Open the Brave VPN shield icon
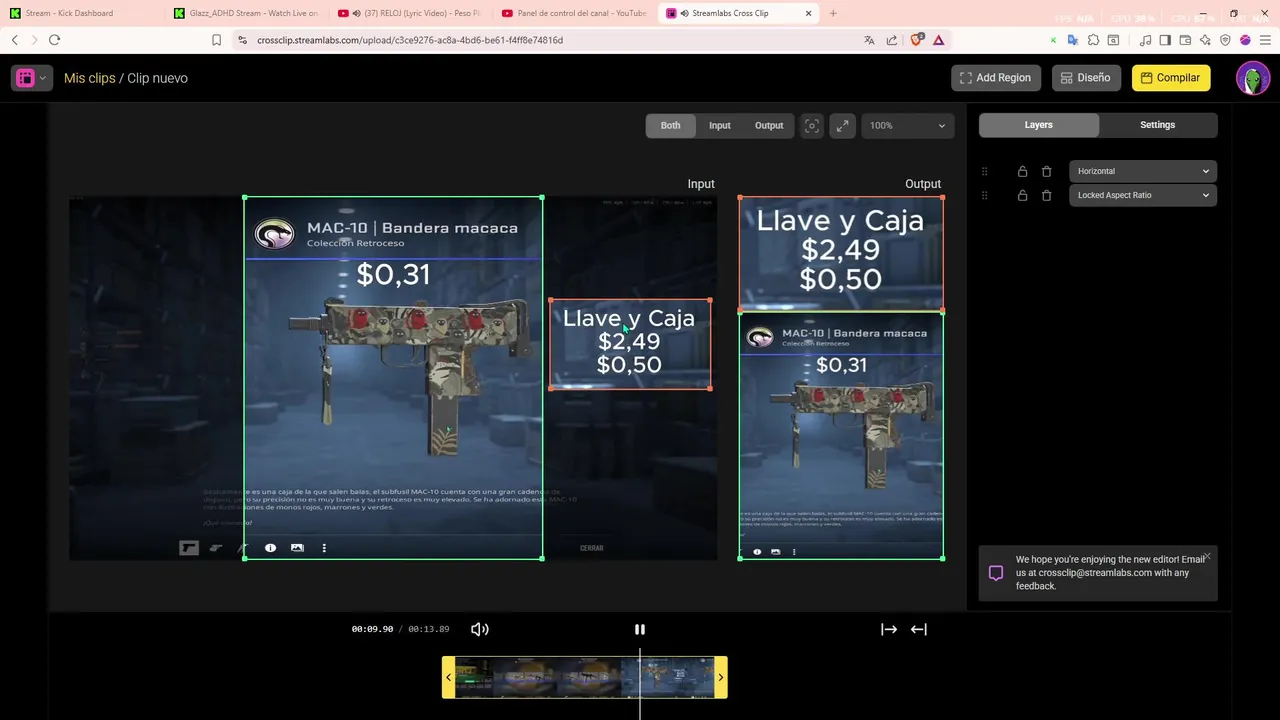Screen dimensions: 1280x720 pos(1225,40)
